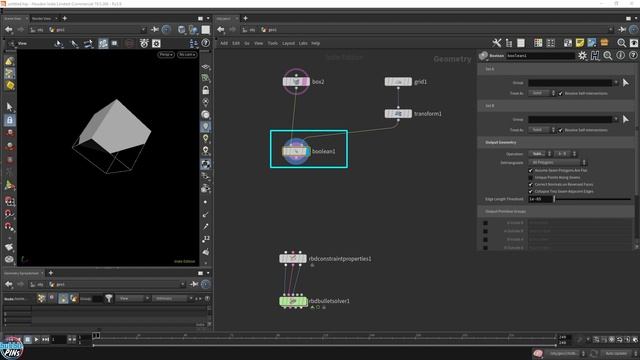640x360 pixels.
Task: Select the boolean1 node
Action: tap(296, 151)
